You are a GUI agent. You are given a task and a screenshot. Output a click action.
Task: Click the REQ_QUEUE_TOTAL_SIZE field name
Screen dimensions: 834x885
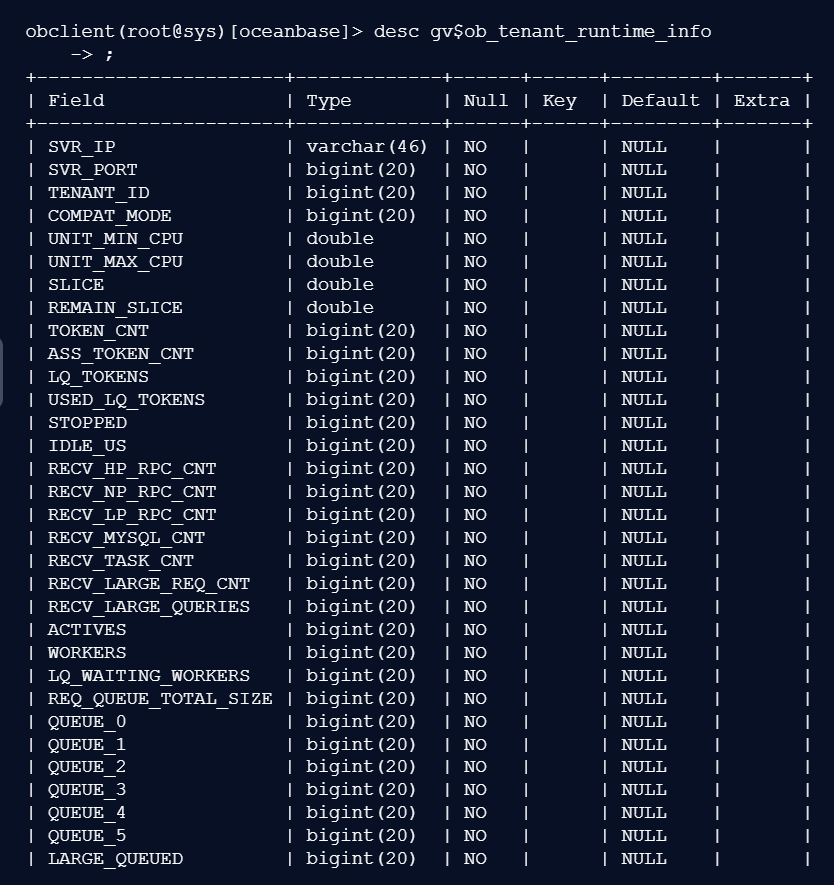coord(160,699)
